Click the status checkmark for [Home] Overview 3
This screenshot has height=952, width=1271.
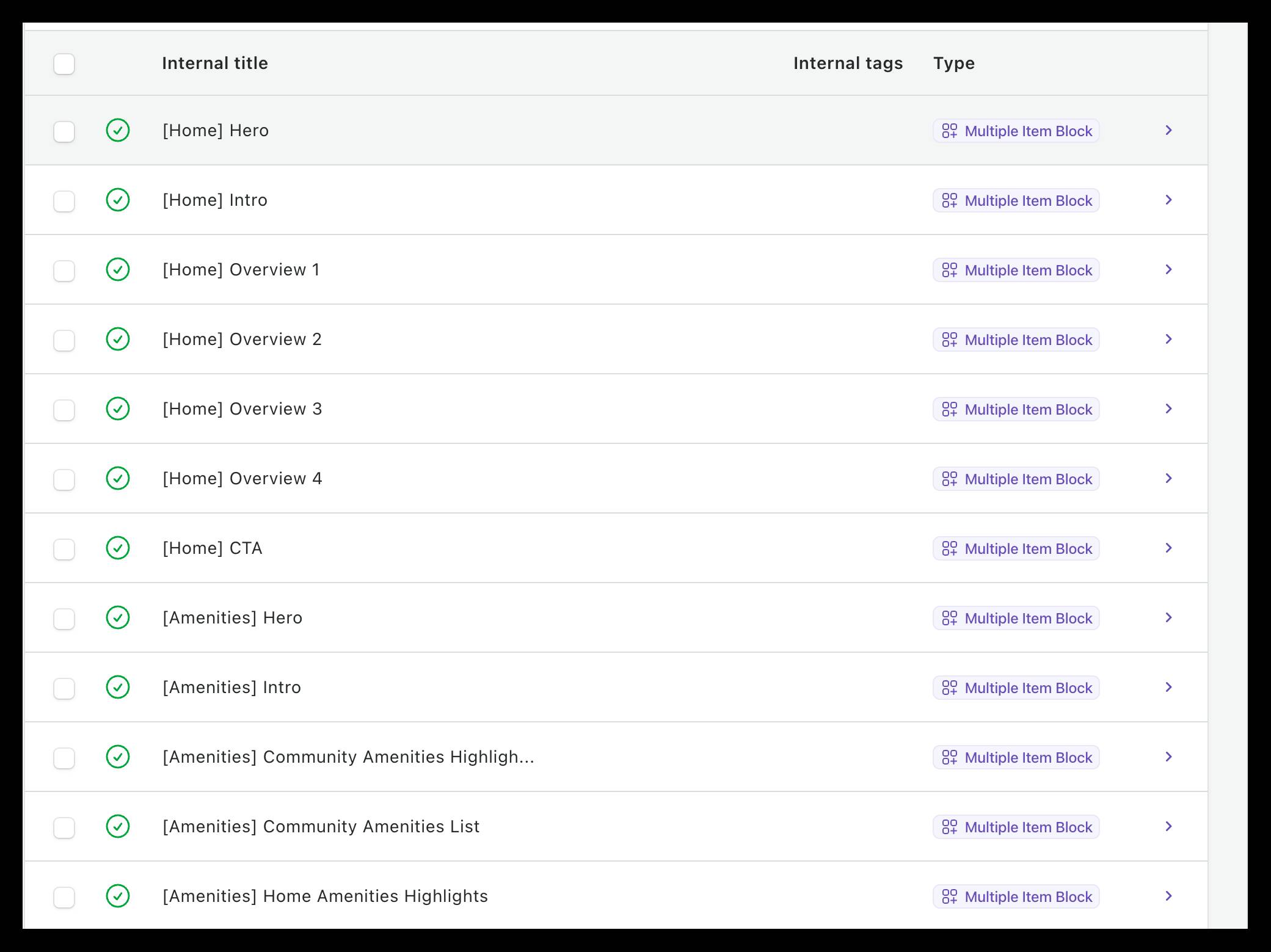pyautogui.click(x=118, y=409)
